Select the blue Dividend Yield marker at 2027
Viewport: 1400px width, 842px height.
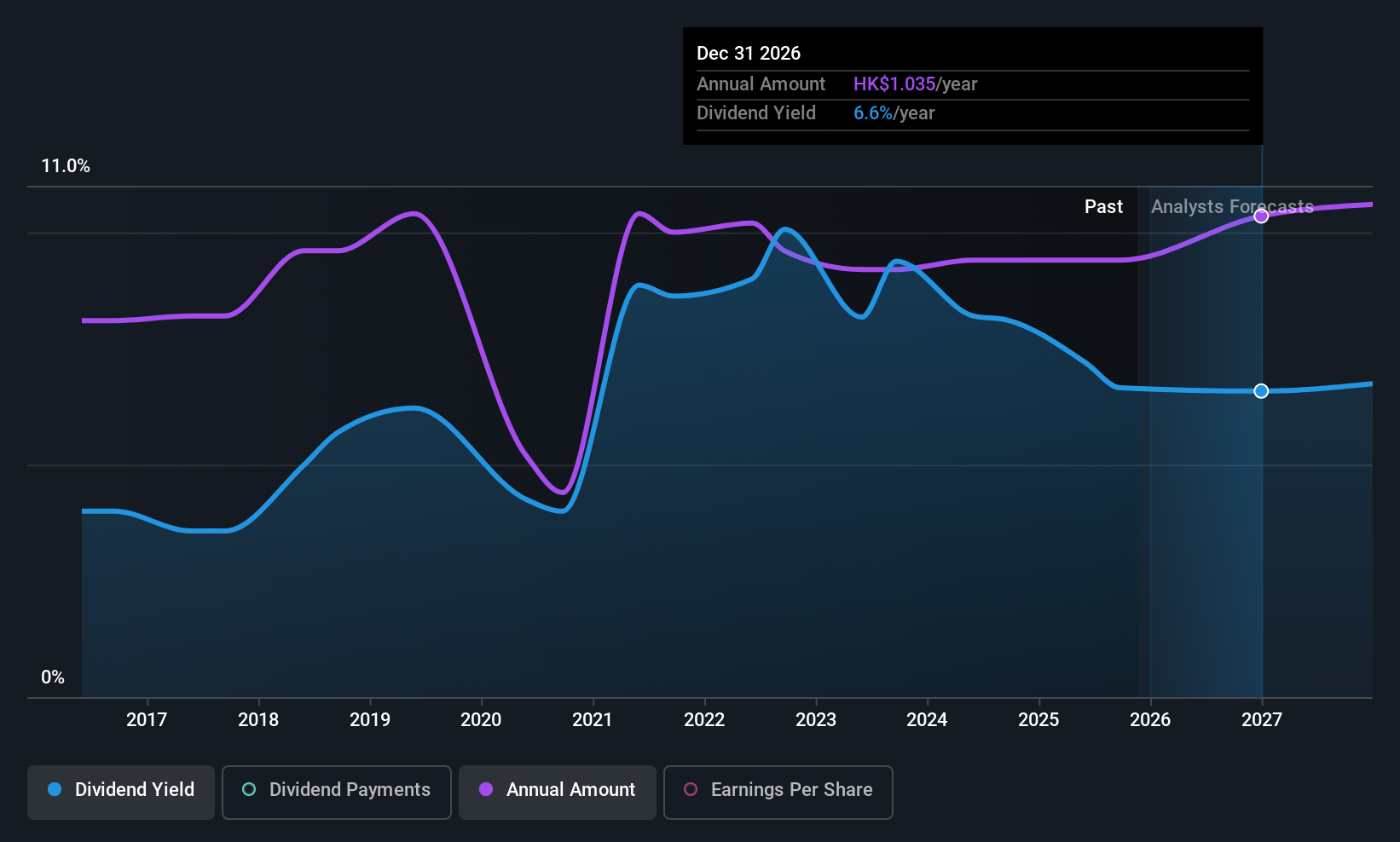[x=1262, y=391]
